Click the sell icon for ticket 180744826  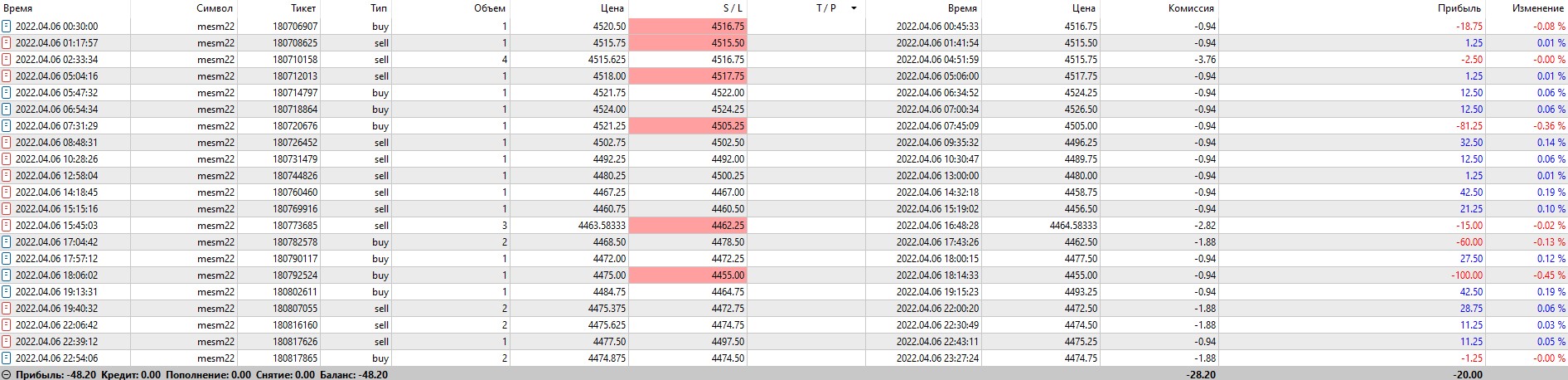[x=7, y=176]
